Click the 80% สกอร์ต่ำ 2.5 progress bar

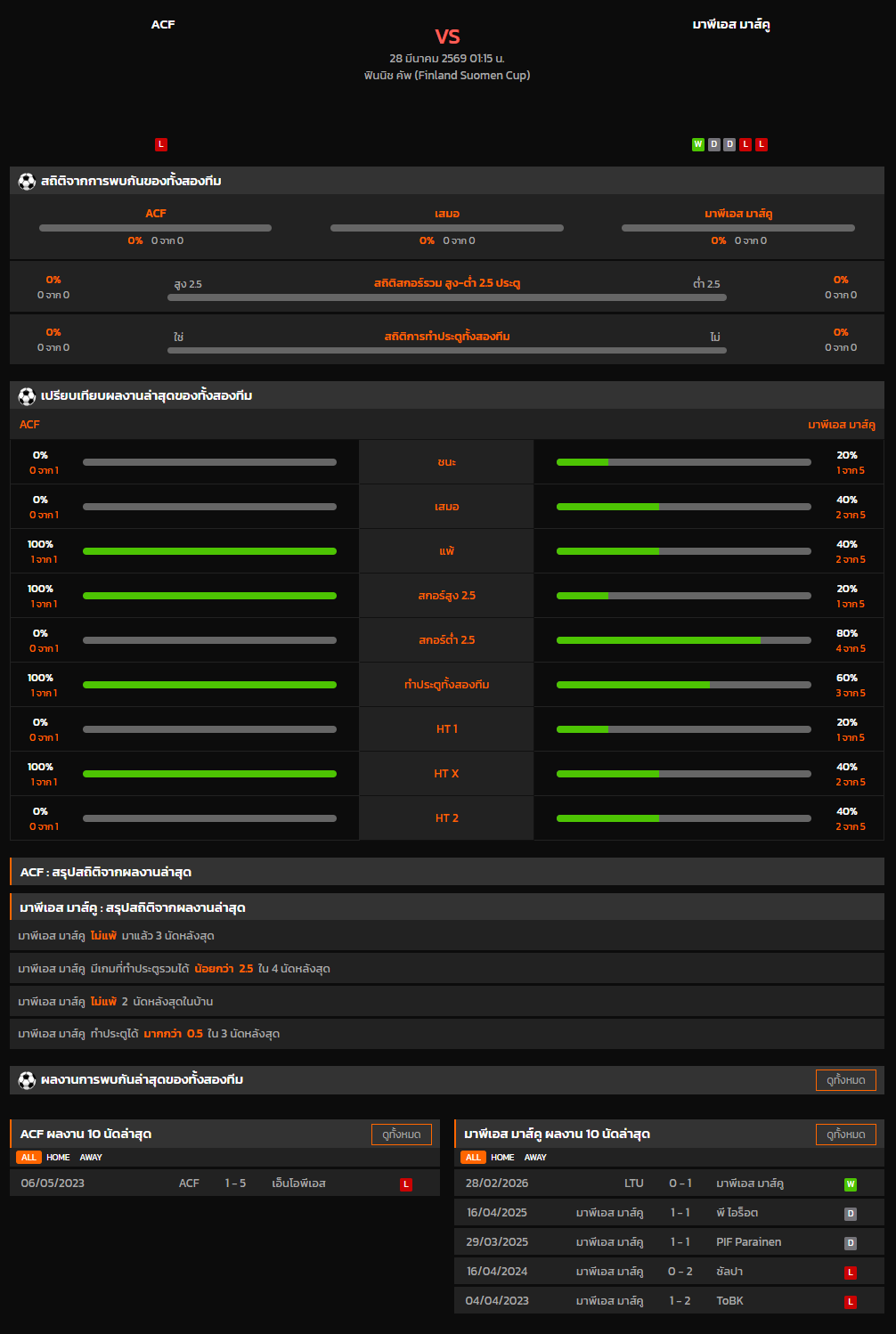[x=683, y=640]
